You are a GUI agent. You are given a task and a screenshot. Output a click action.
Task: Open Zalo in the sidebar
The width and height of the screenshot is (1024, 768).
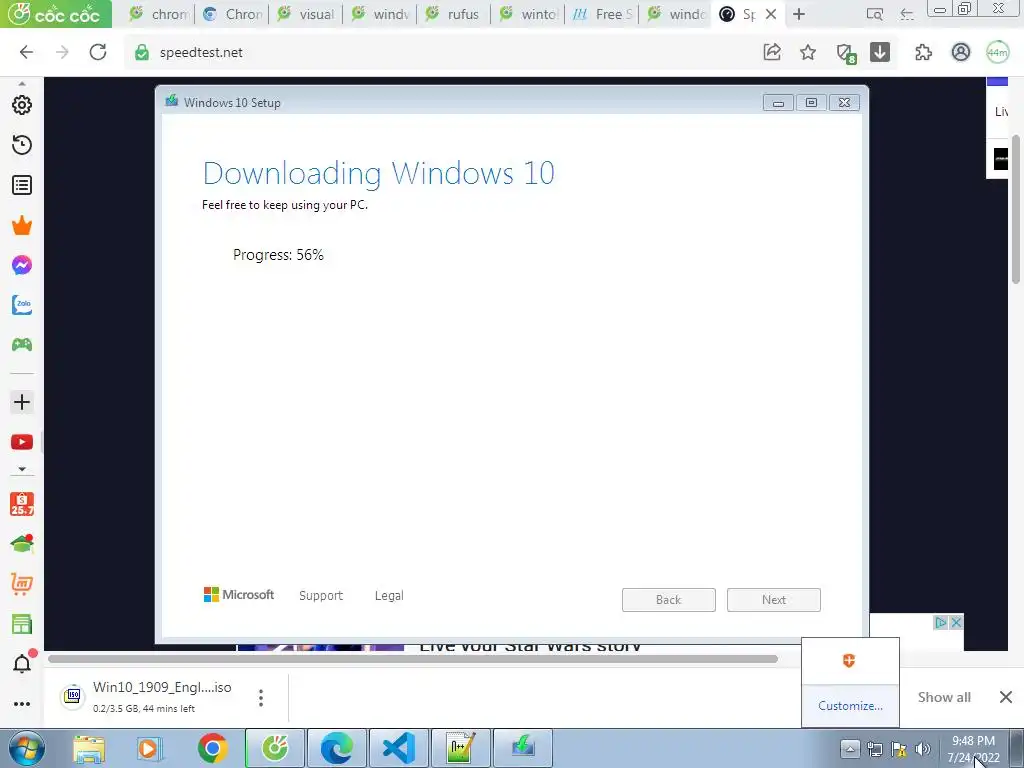click(x=22, y=304)
